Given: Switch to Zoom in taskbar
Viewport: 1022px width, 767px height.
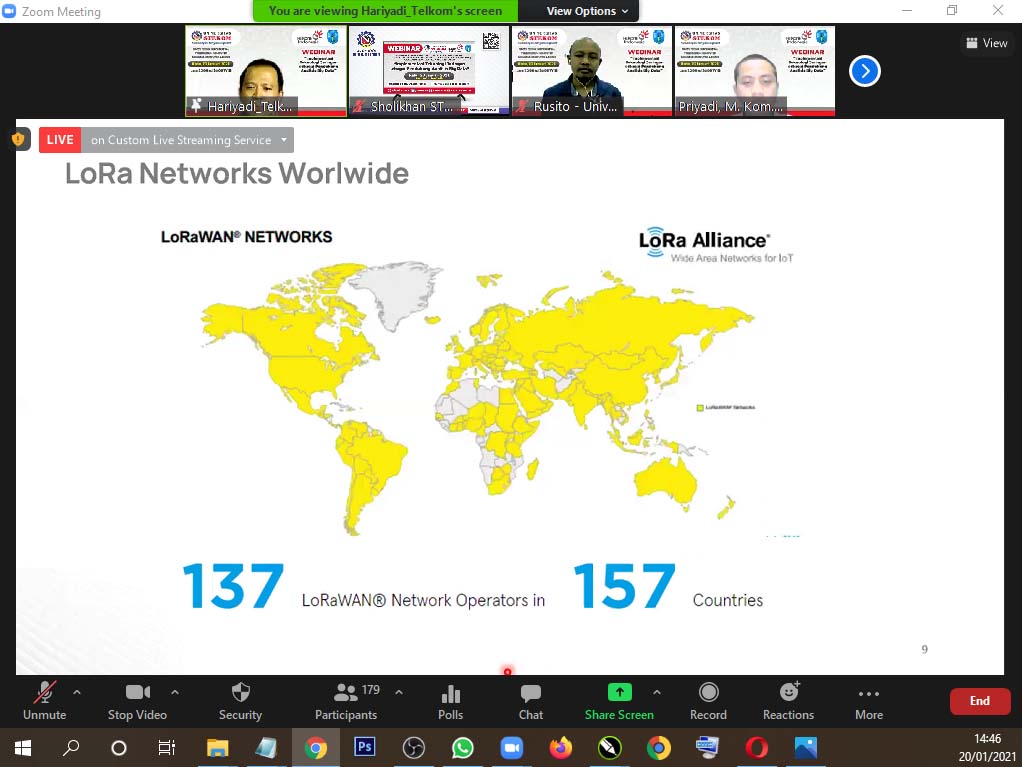Looking at the screenshot, I should coord(512,747).
